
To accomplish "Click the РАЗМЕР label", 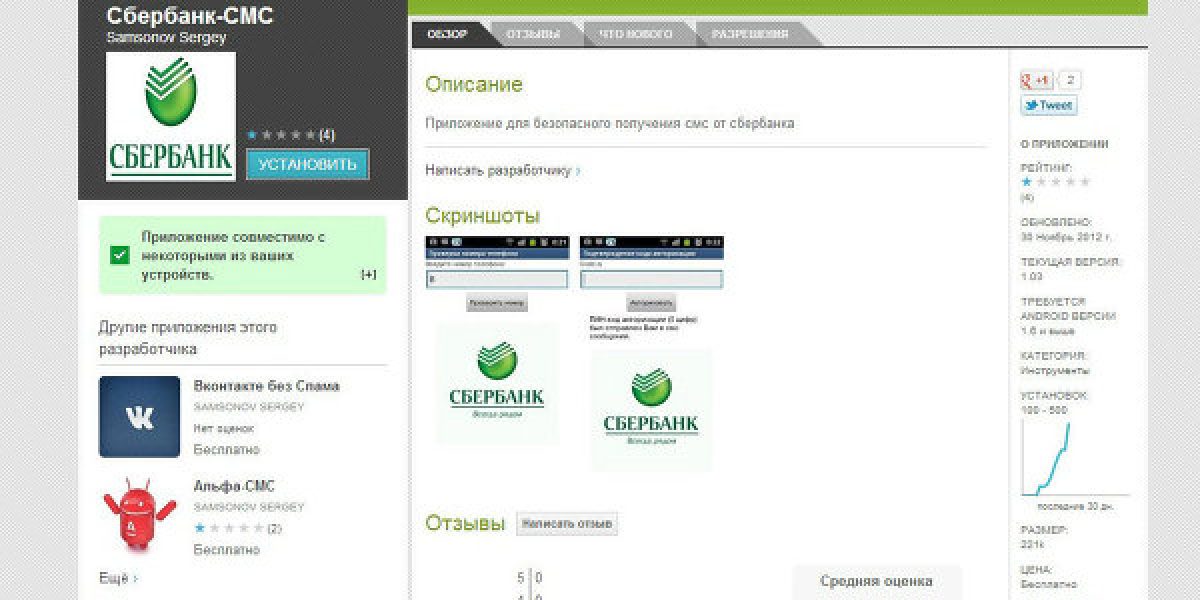I will tap(1044, 530).
